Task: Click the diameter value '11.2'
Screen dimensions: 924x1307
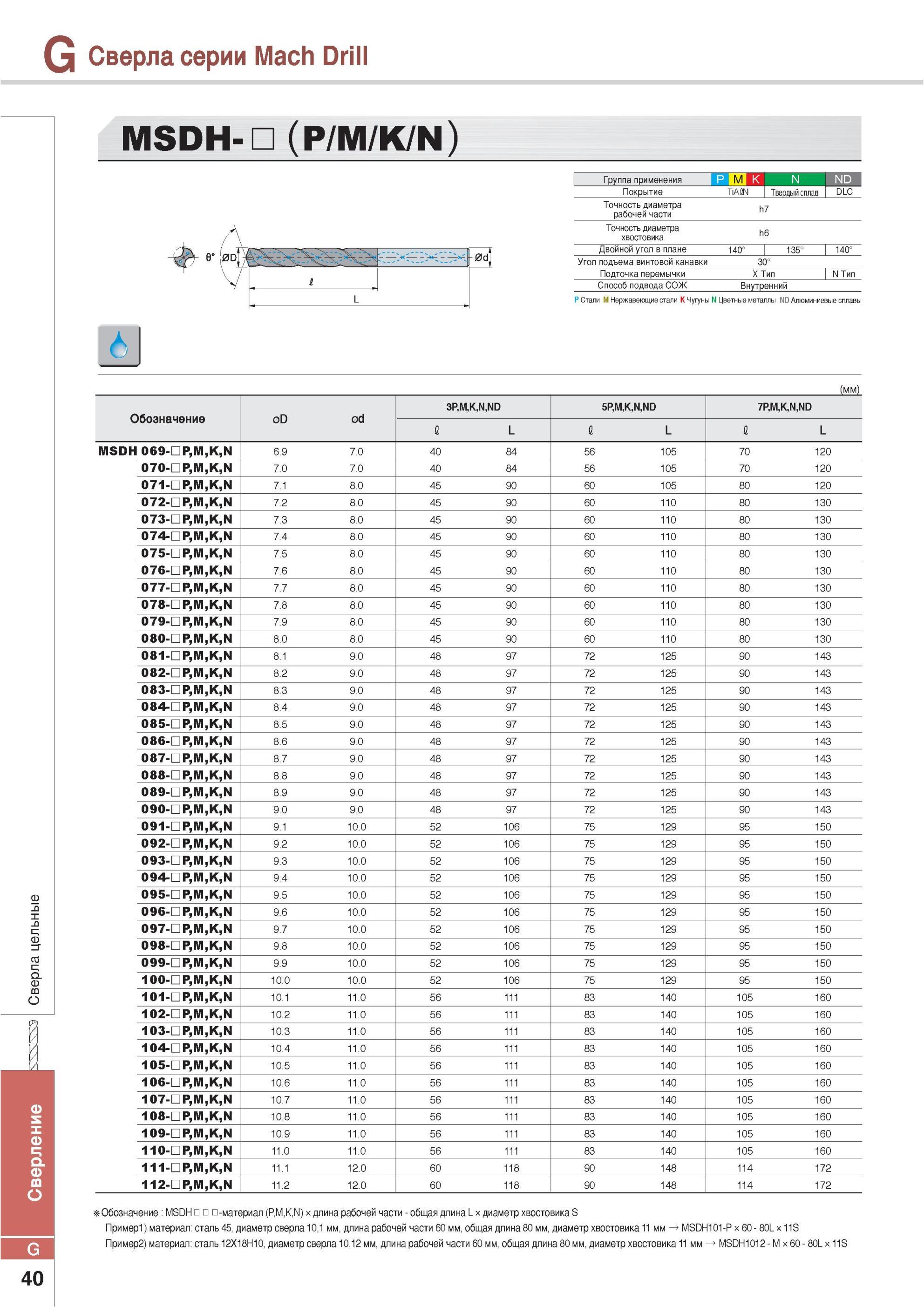Action: 280,1185
